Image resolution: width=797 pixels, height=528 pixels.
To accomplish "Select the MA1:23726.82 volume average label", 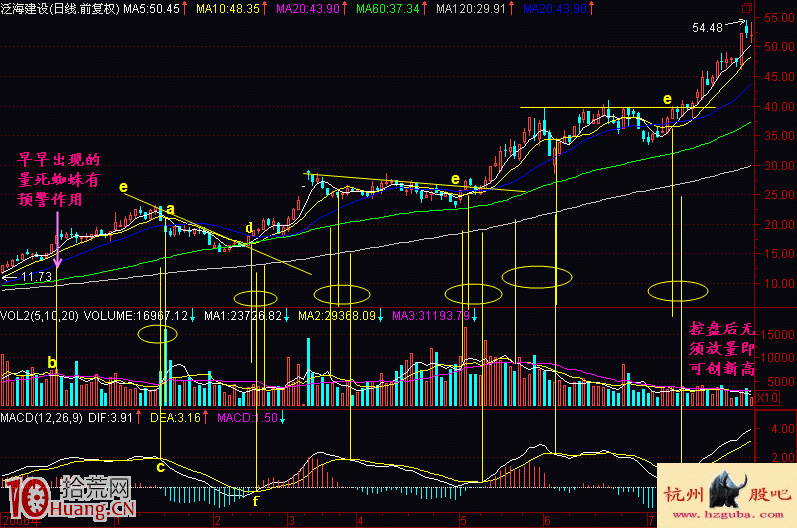I will click(x=243, y=316).
